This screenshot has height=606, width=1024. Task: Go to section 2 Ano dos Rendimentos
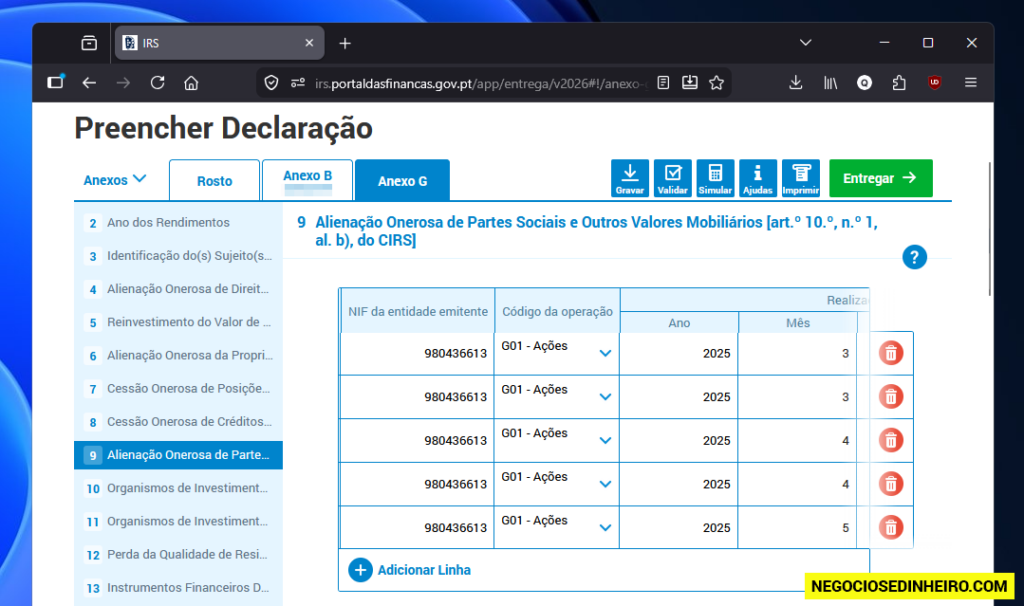tap(178, 223)
